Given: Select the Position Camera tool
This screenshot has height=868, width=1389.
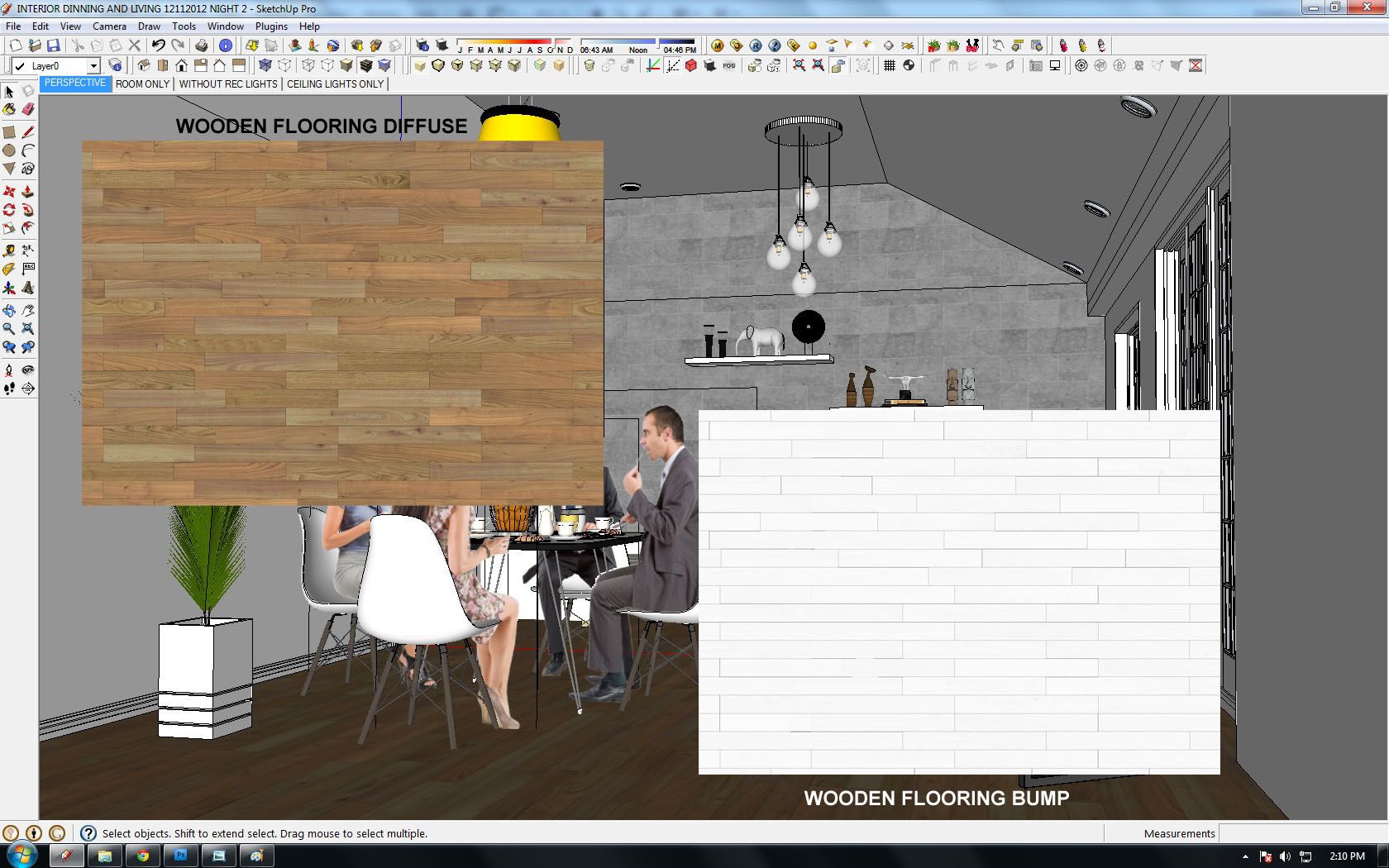Looking at the screenshot, I should [9, 370].
